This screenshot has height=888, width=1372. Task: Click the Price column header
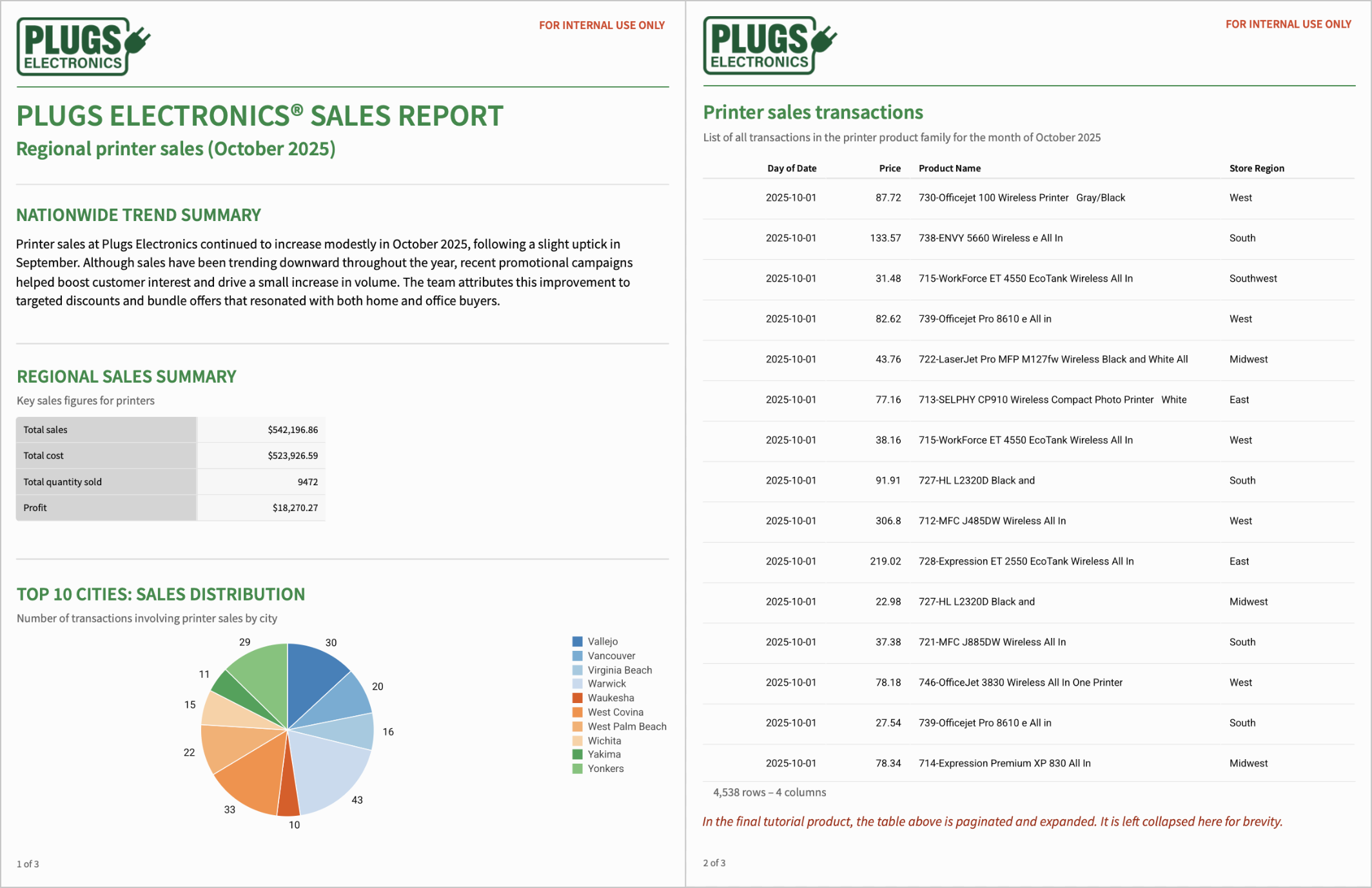click(x=889, y=168)
